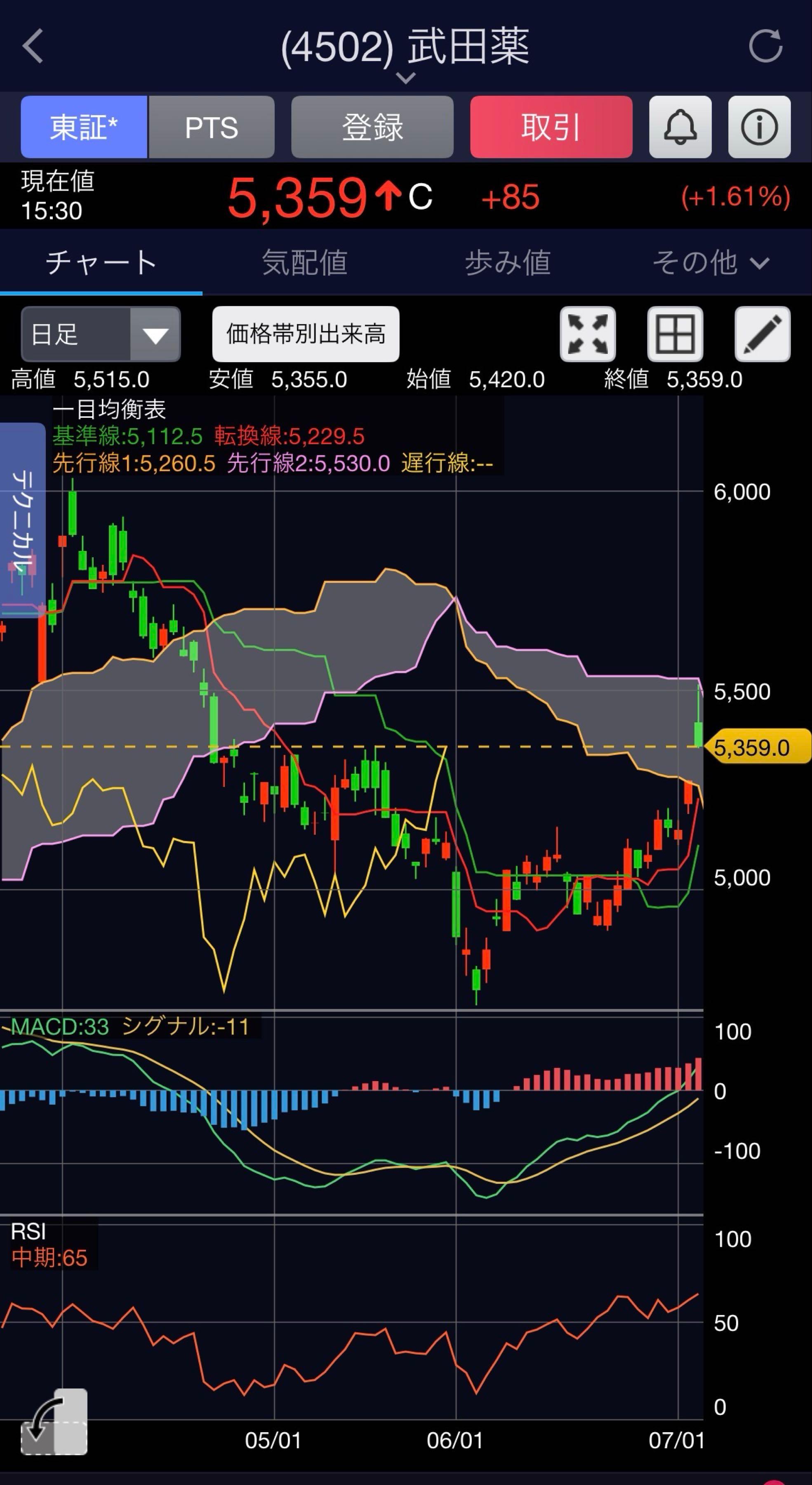
Task: Tap the 先行線2:5,530.0 value
Action: (308, 463)
